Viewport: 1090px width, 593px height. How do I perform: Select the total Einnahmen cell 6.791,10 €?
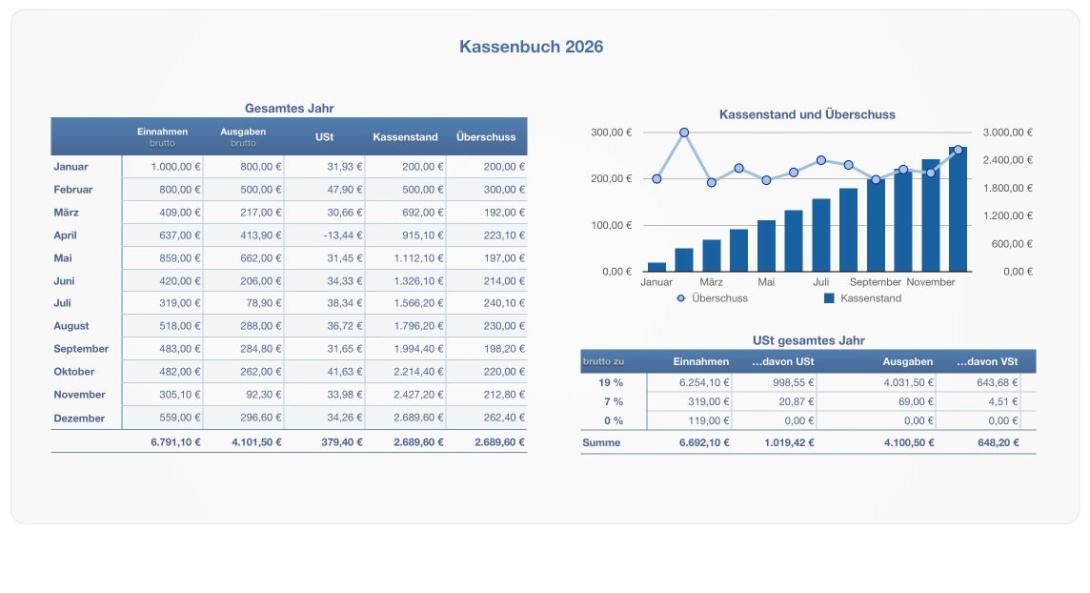[x=175, y=442]
